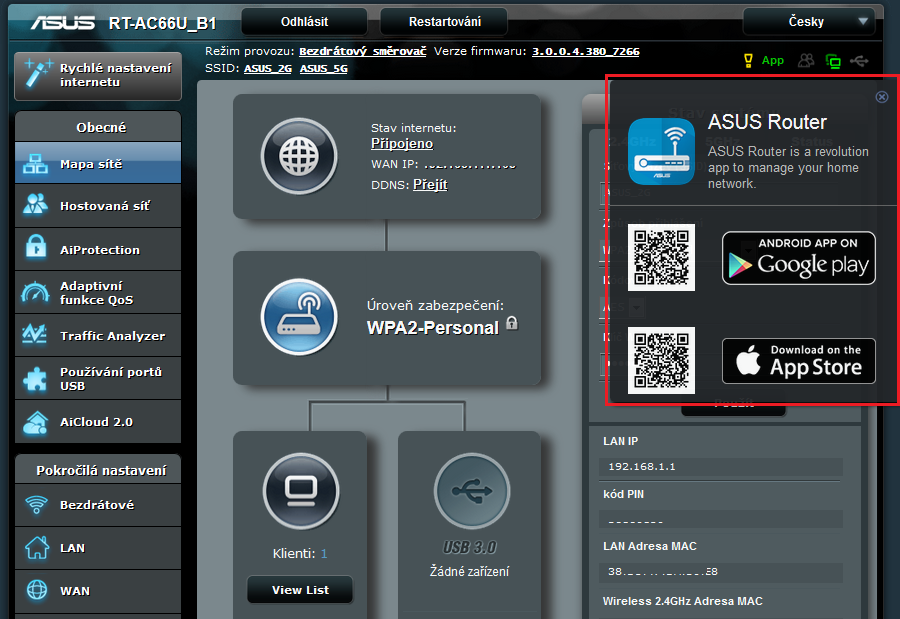Viewport: 900px width, 619px height.
Task: Click the Google Play download badge
Action: (x=798, y=258)
